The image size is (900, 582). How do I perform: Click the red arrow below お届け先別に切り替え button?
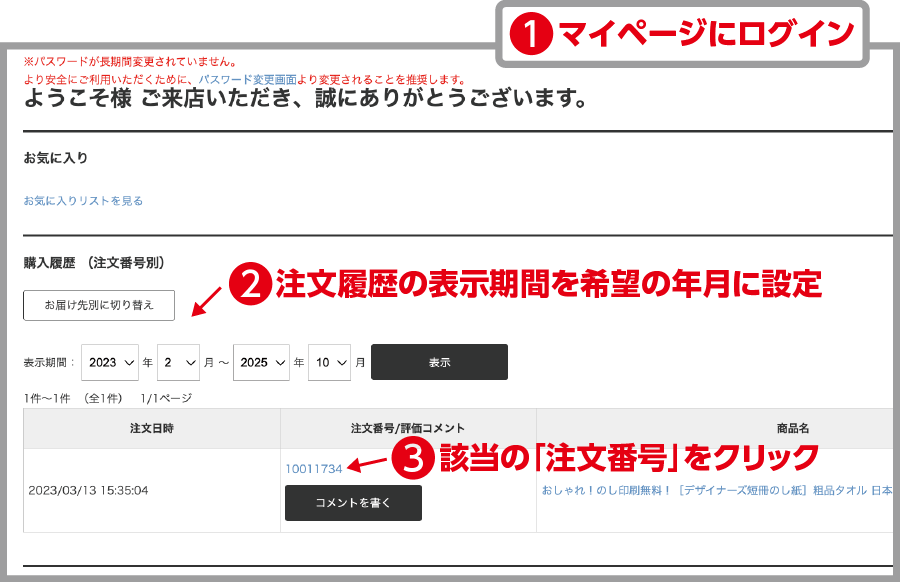204,300
